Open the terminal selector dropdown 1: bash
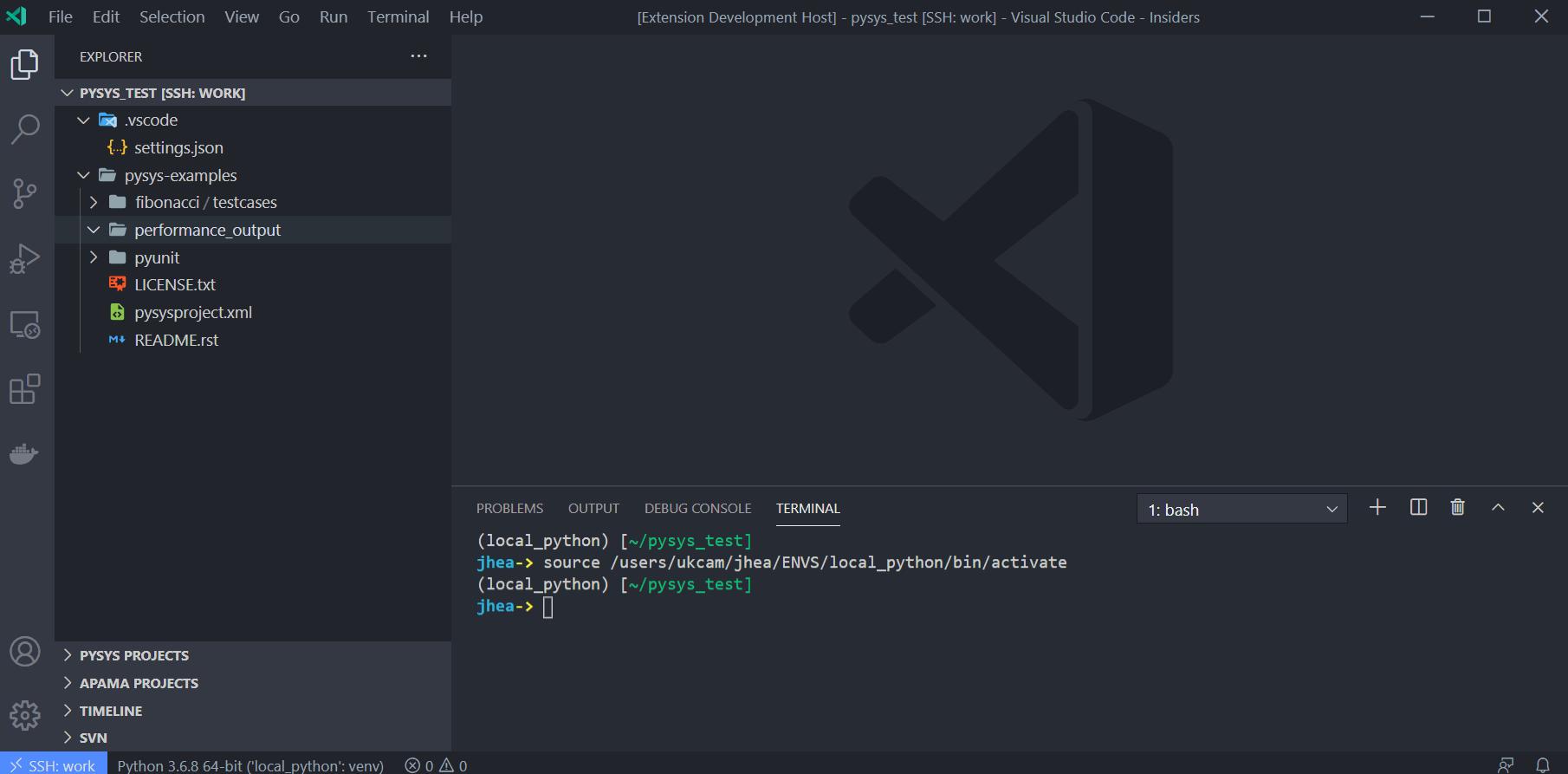1568x774 pixels. click(x=1241, y=510)
